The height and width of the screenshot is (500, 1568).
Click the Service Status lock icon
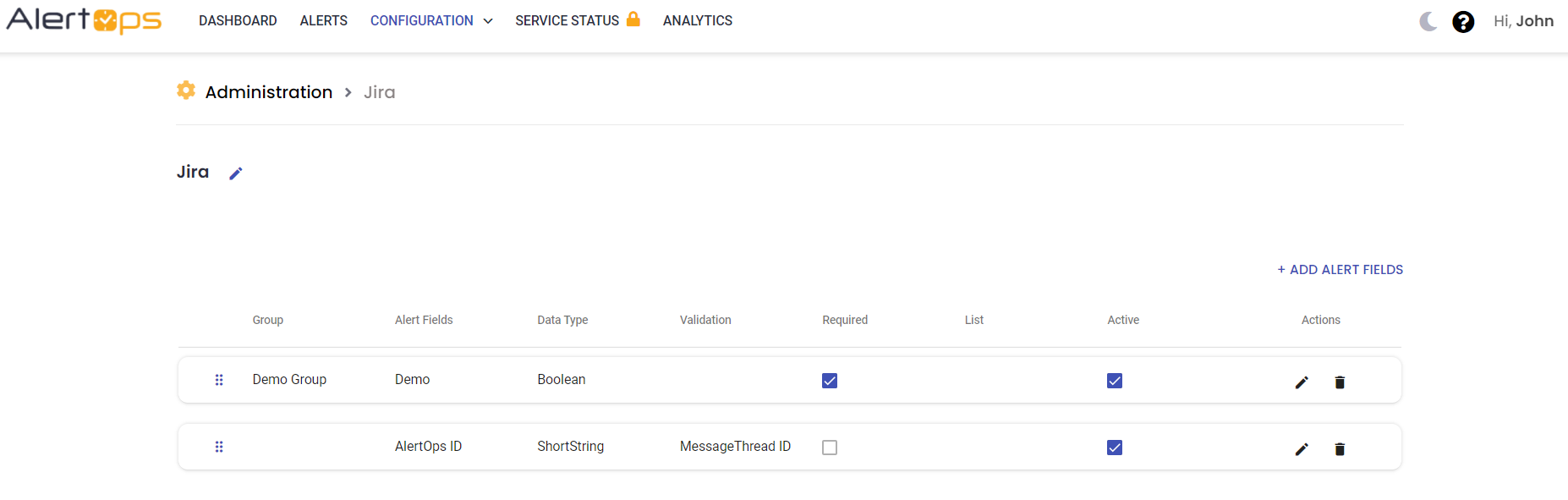click(x=633, y=19)
